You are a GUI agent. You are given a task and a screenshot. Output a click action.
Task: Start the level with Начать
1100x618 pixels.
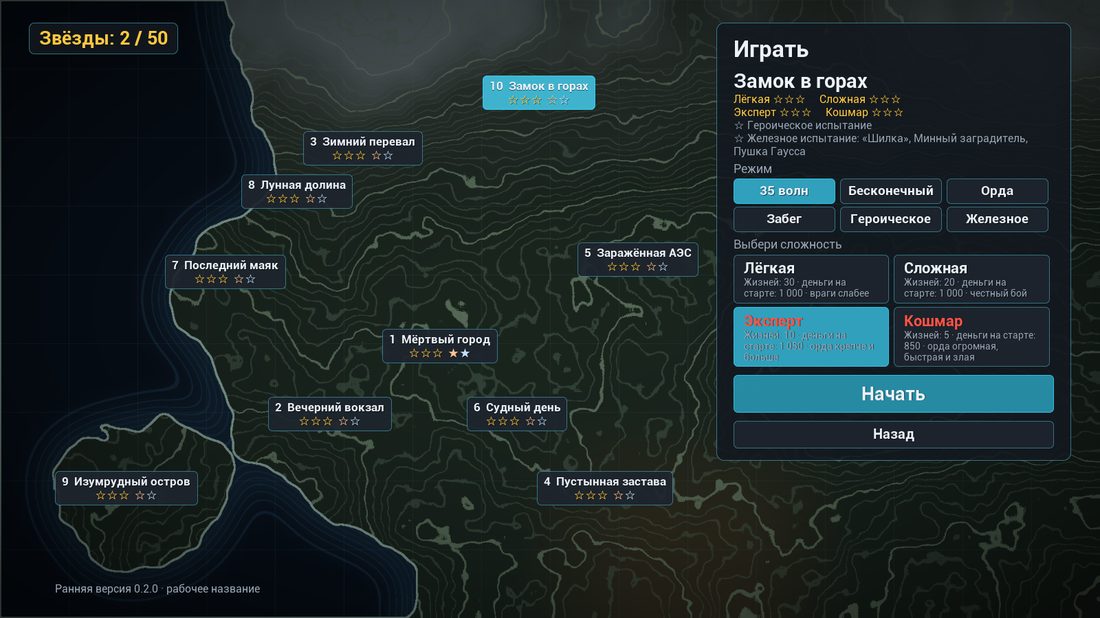coord(894,394)
